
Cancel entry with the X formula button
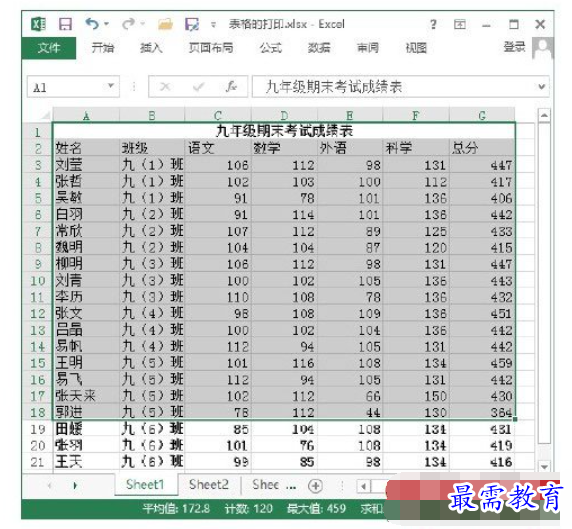click(165, 87)
